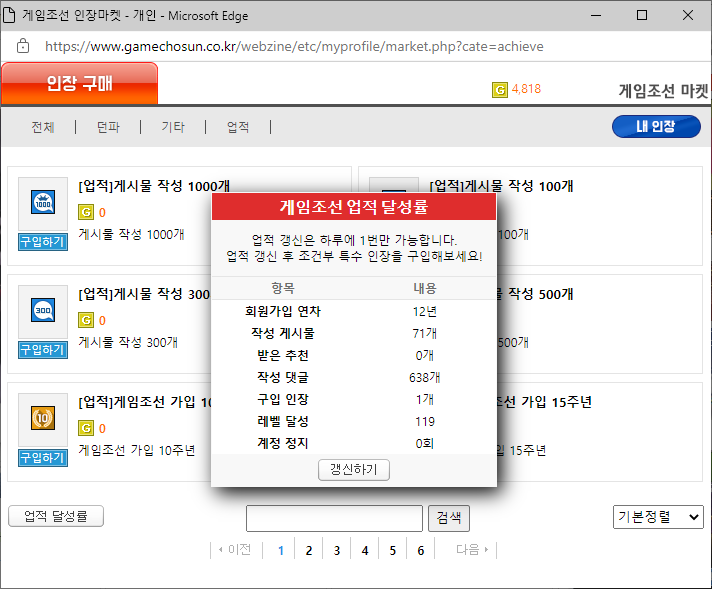Go to page 3

point(337,550)
